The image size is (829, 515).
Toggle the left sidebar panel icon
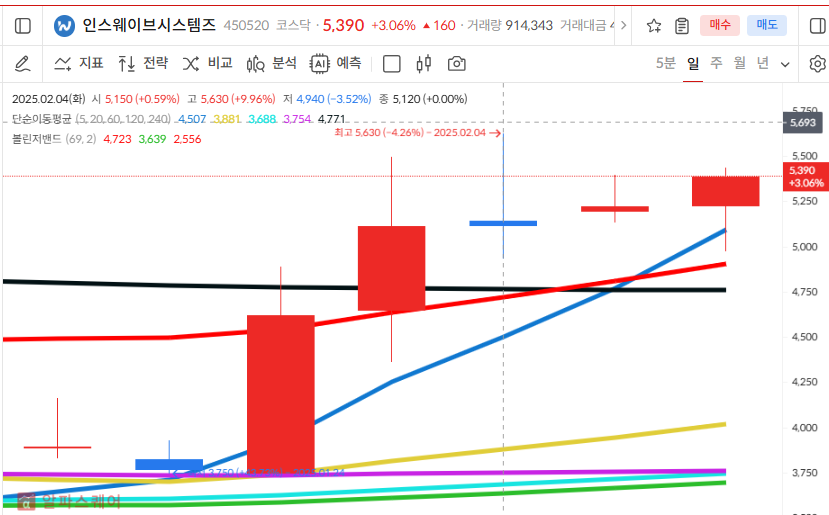pos(23,25)
